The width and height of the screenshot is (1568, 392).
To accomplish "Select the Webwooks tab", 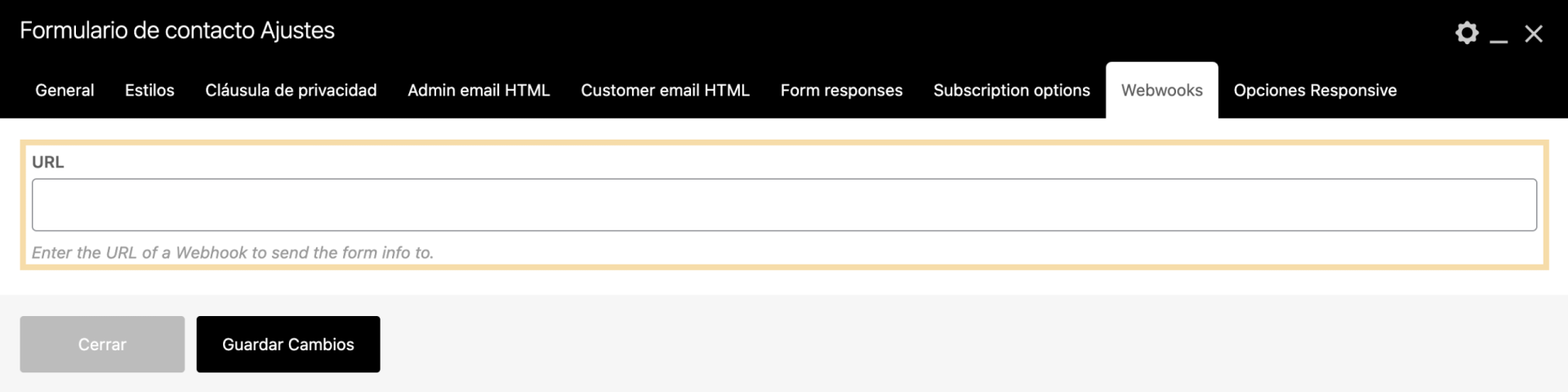I will [x=1161, y=91].
